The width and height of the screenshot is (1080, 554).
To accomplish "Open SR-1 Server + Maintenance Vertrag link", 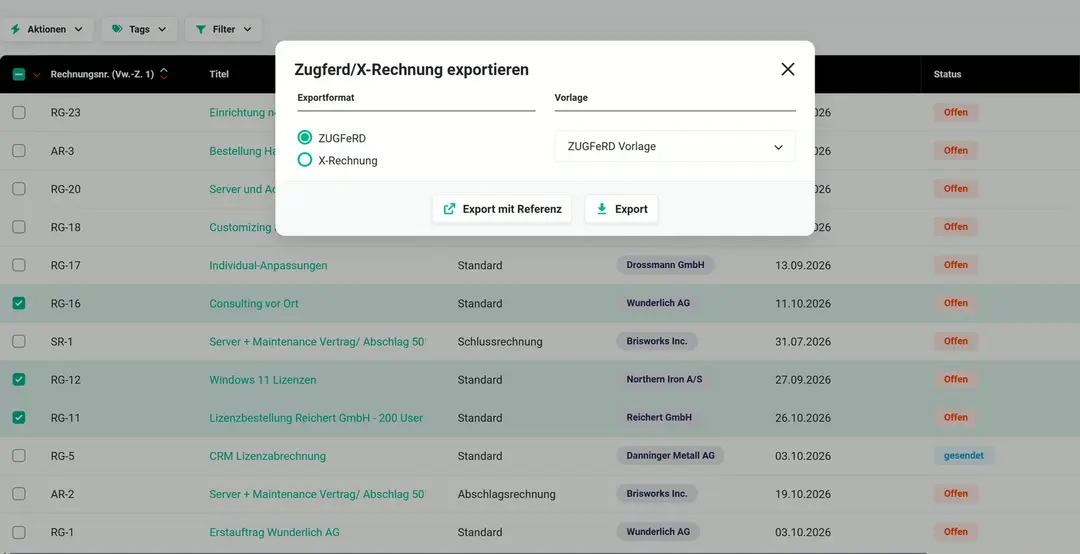I will click(x=318, y=341).
